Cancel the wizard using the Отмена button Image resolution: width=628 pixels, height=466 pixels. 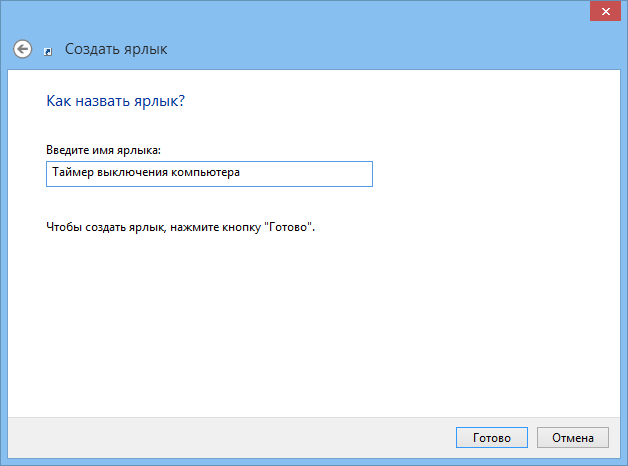tap(573, 438)
